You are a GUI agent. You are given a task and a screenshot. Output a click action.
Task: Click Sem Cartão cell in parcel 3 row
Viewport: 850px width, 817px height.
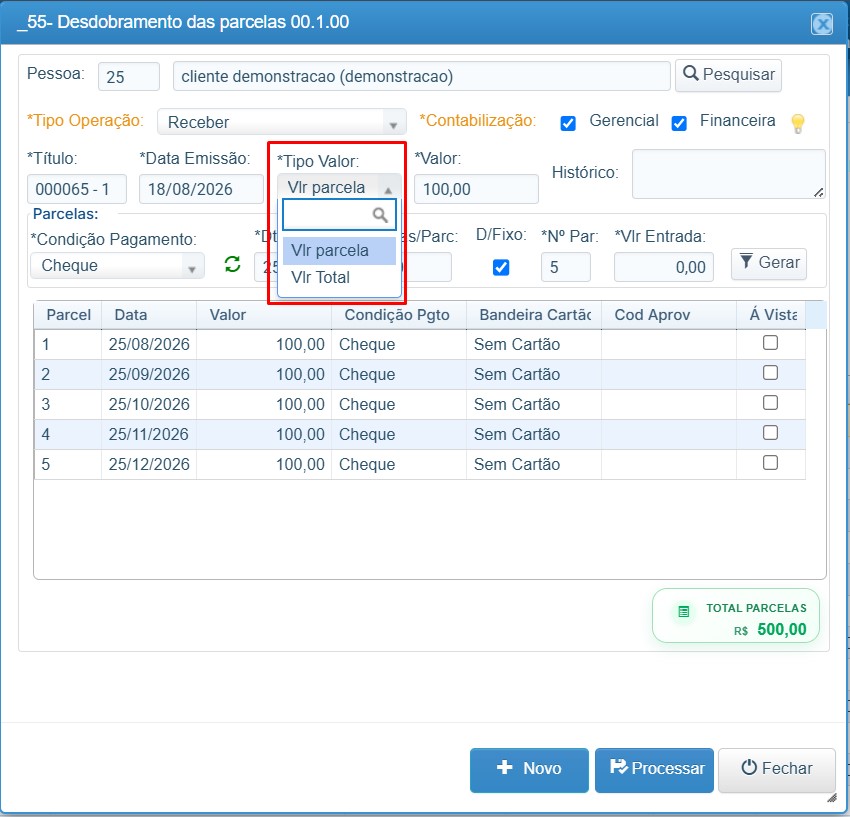coord(534,404)
